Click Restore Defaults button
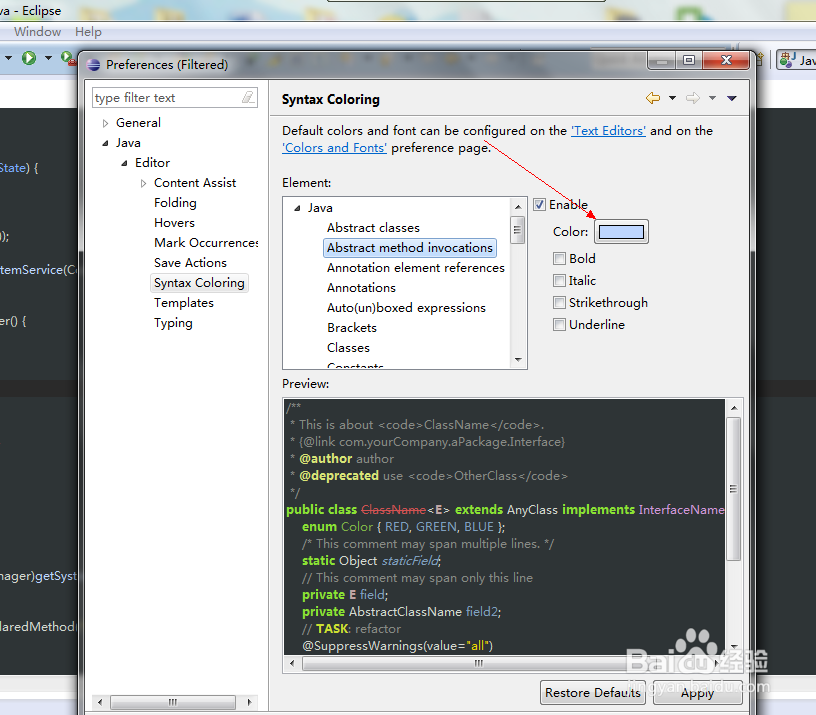 [x=593, y=693]
